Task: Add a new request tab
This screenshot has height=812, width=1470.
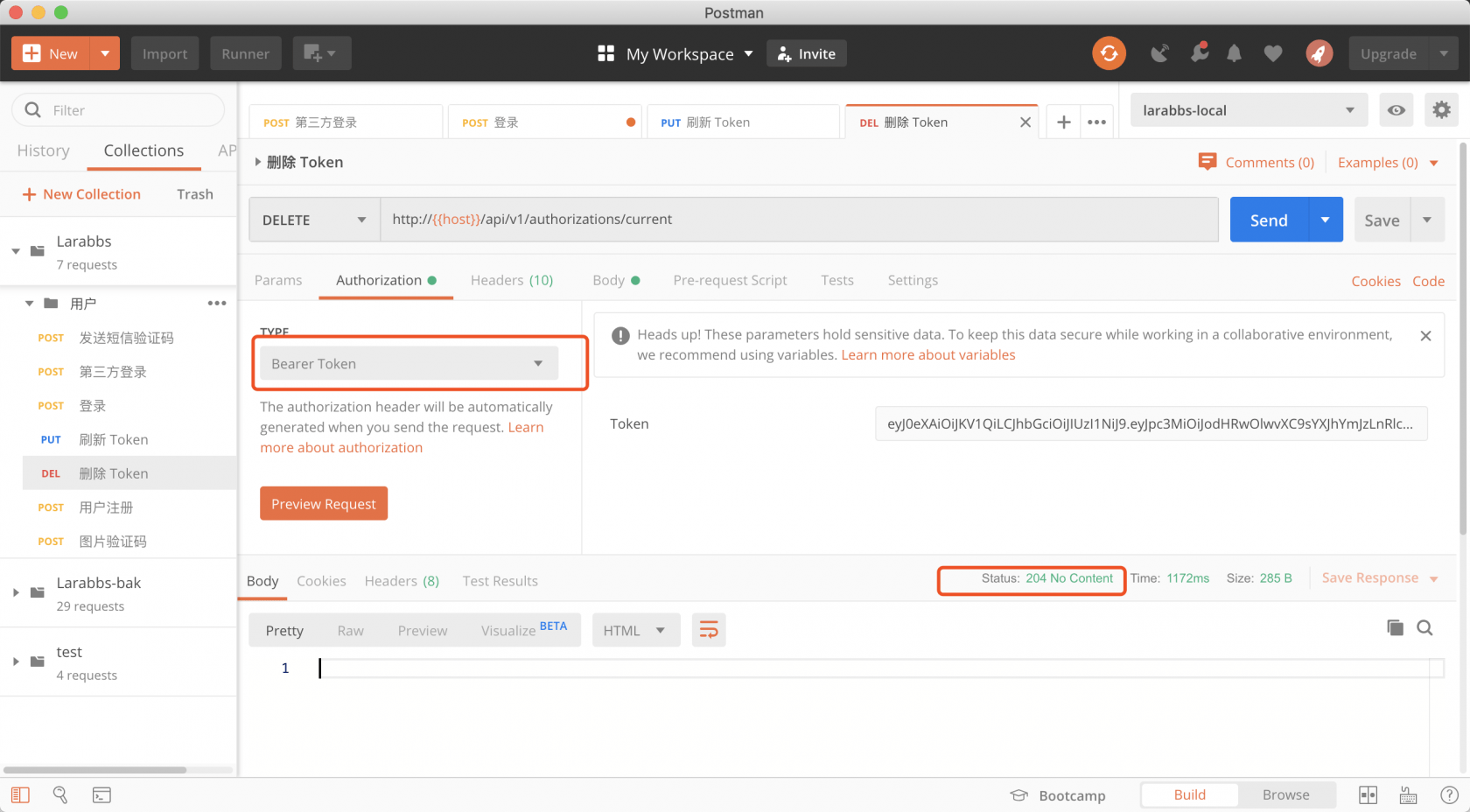Action: tap(1063, 122)
